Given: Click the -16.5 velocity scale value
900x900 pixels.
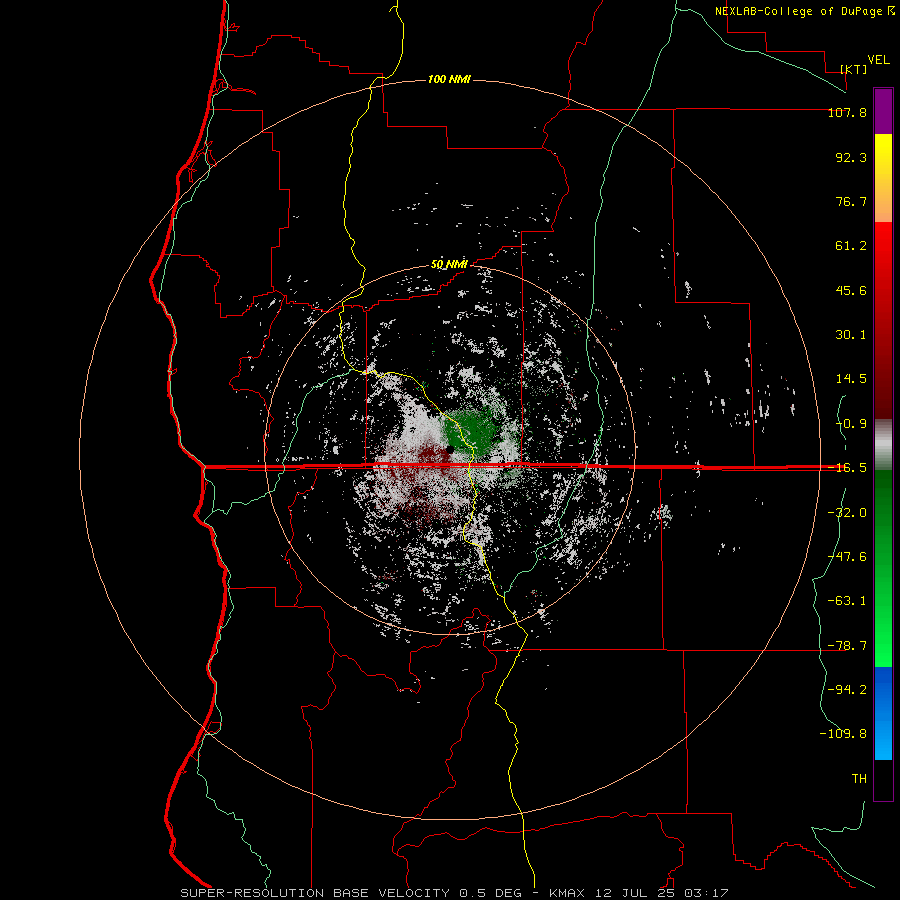Looking at the screenshot, I should pos(847,468).
